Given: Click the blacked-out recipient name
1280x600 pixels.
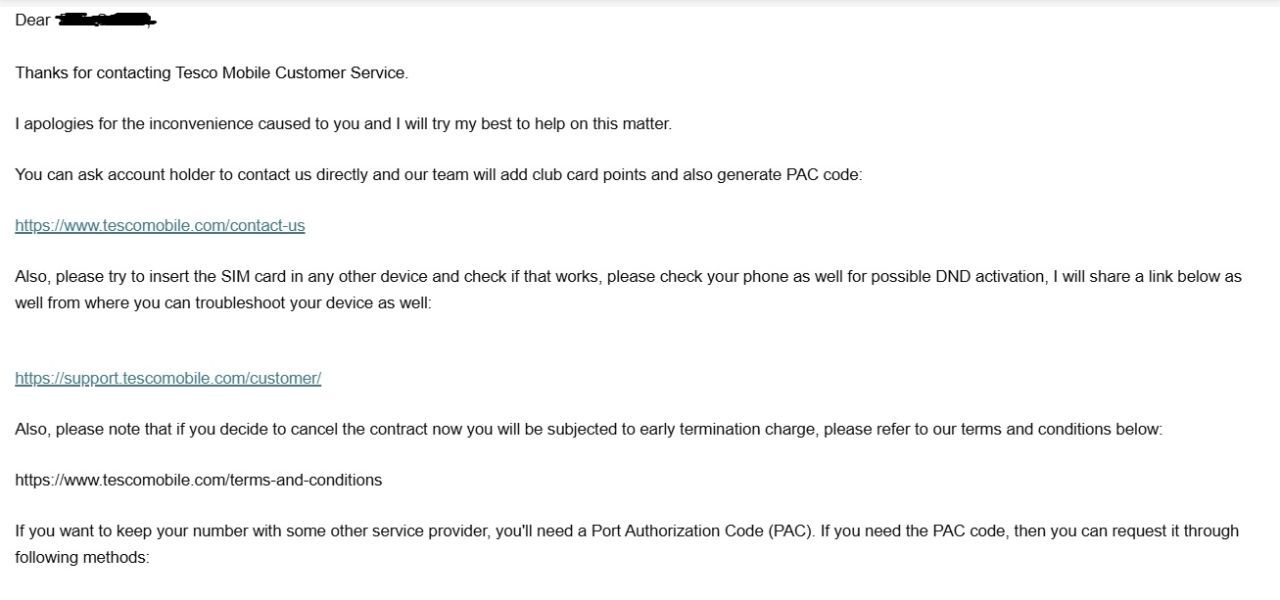Looking at the screenshot, I should [106, 20].
